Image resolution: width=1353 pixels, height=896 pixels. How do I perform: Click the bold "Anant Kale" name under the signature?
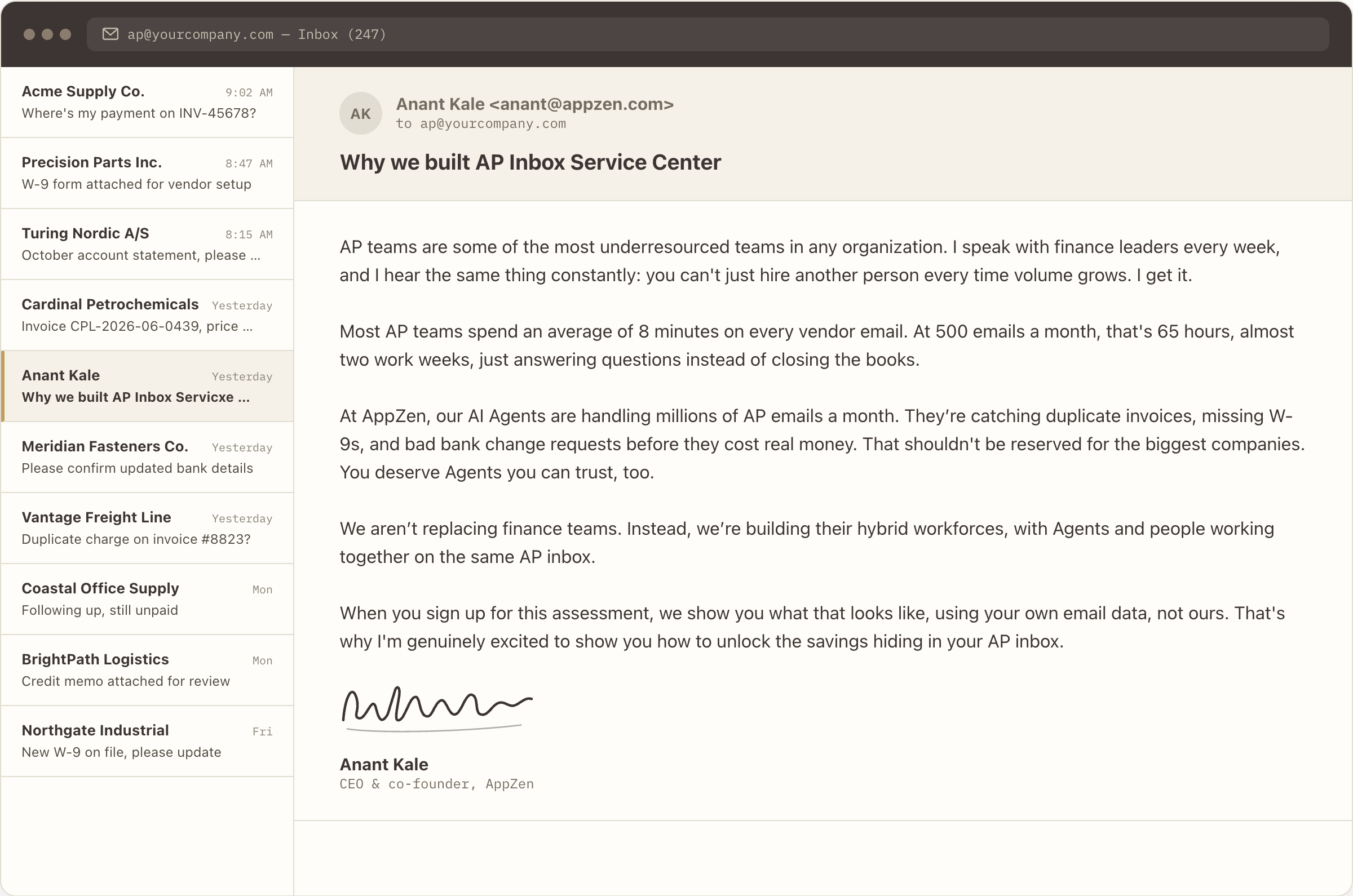coord(384,765)
